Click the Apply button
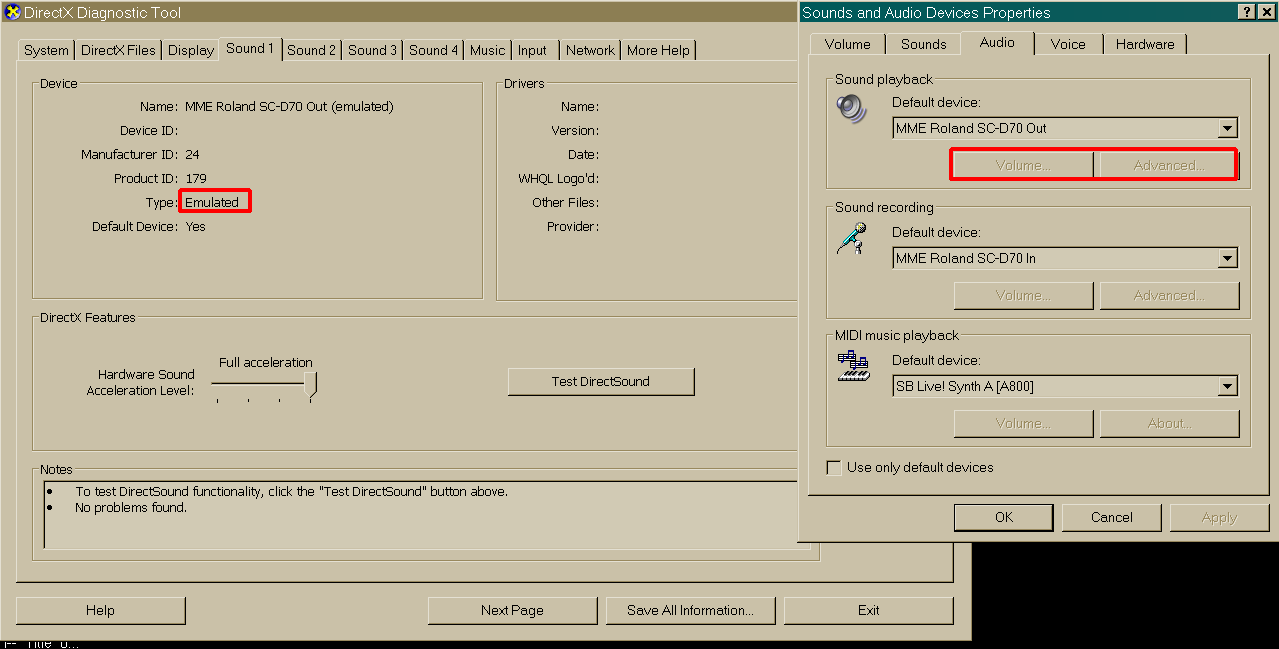This screenshot has height=649, width=1279. (x=1219, y=517)
